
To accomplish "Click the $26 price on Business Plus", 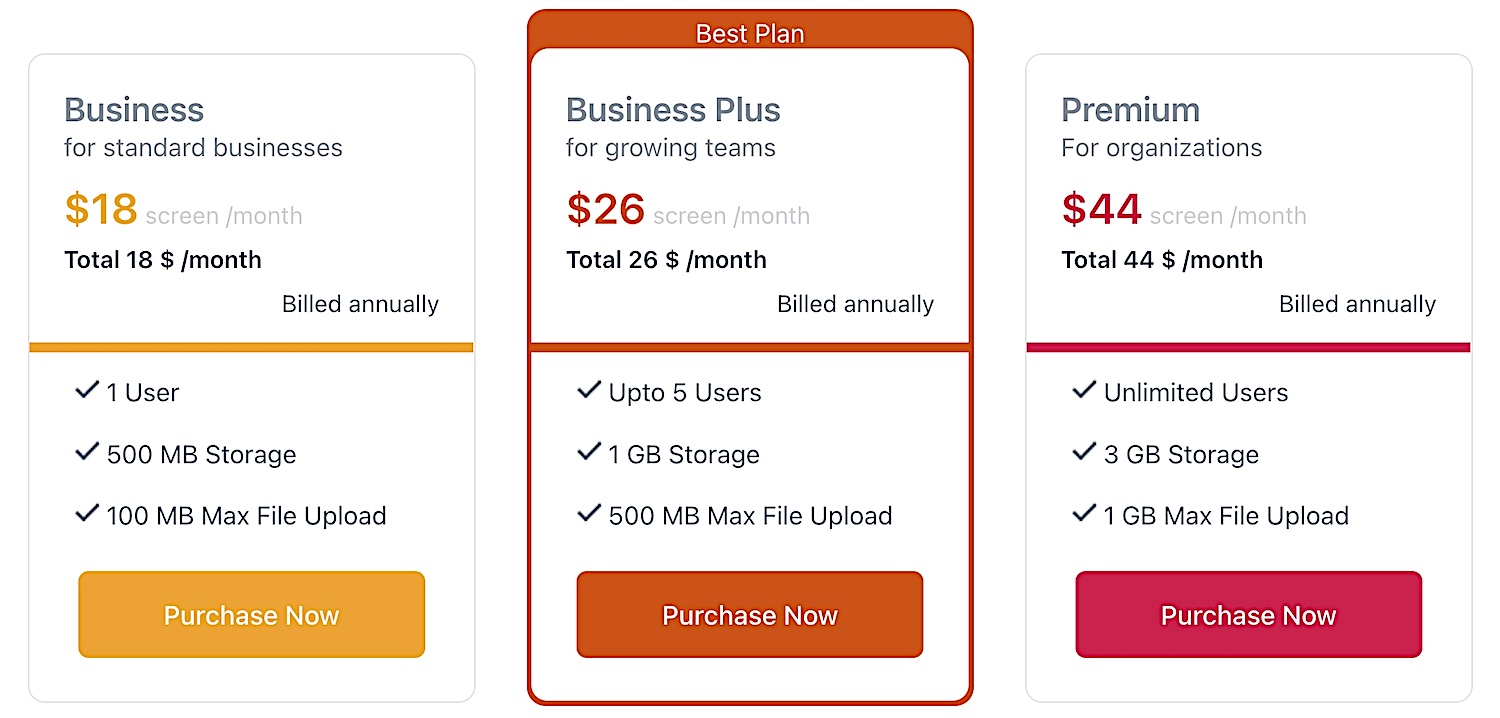I will coord(605,209).
